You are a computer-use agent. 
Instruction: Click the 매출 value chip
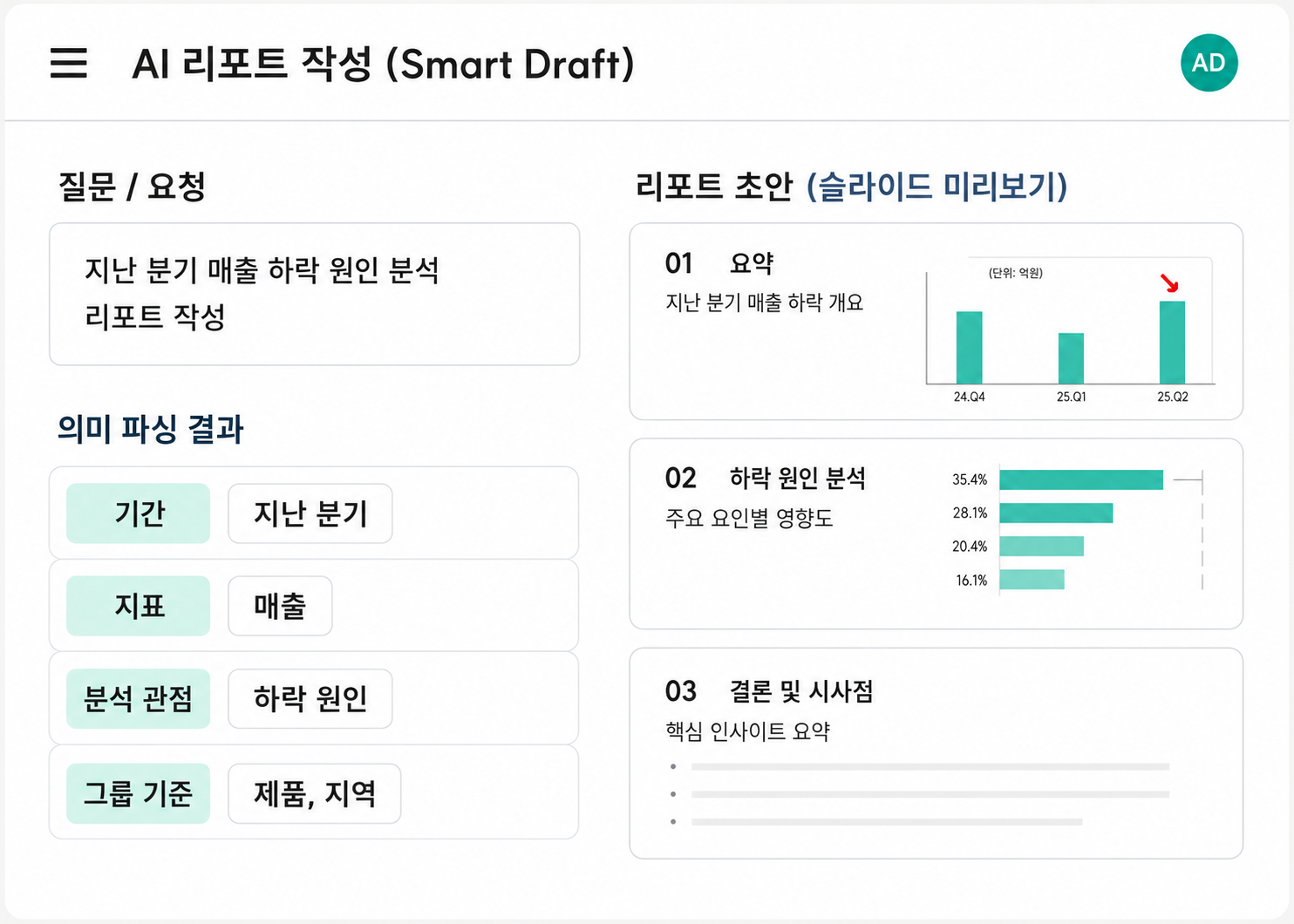click(x=280, y=606)
